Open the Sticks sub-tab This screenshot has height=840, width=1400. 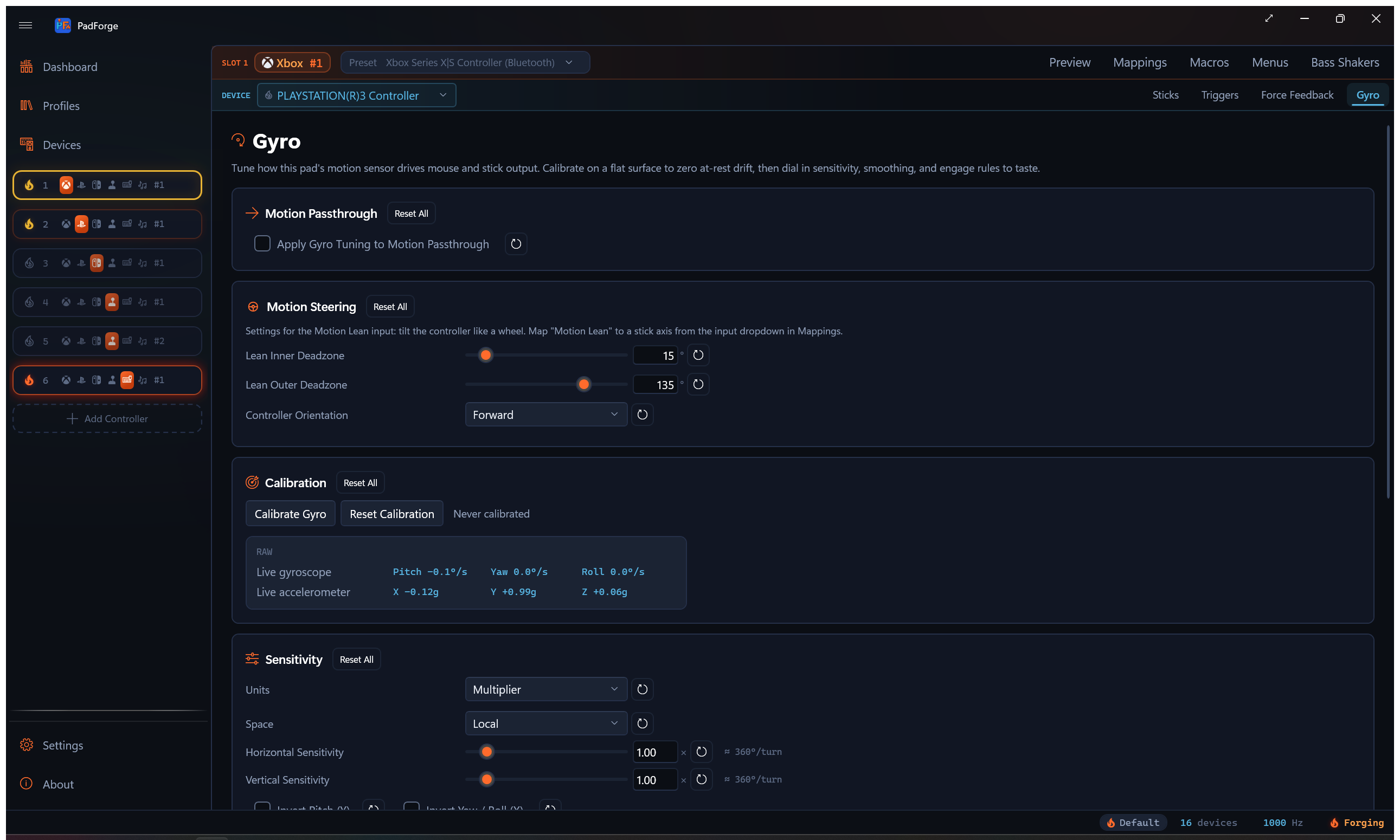[x=1165, y=95]
